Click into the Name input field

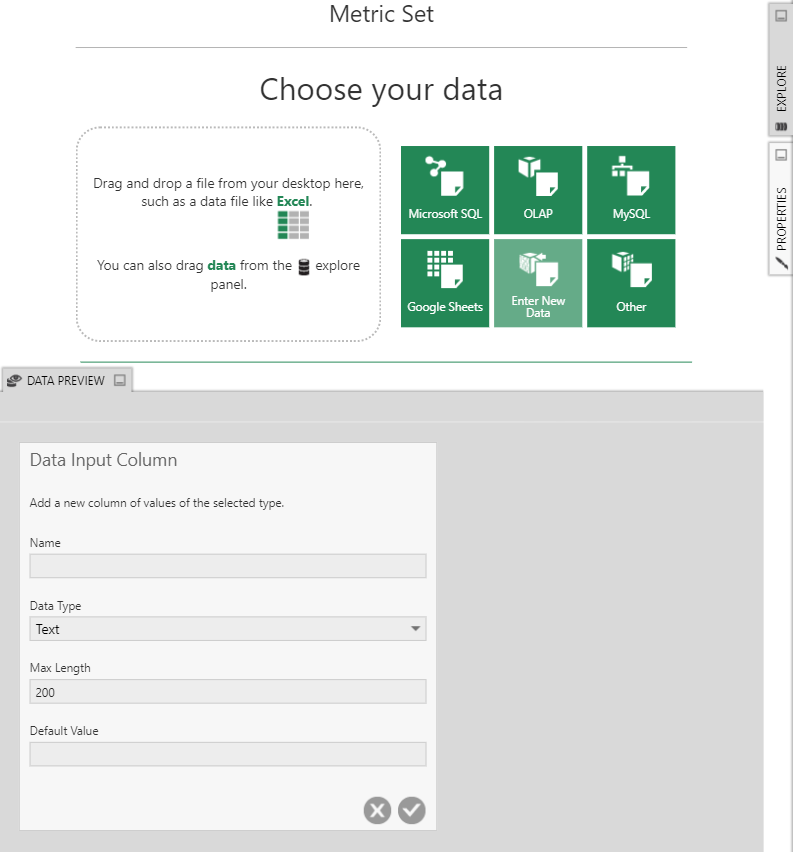228,566
